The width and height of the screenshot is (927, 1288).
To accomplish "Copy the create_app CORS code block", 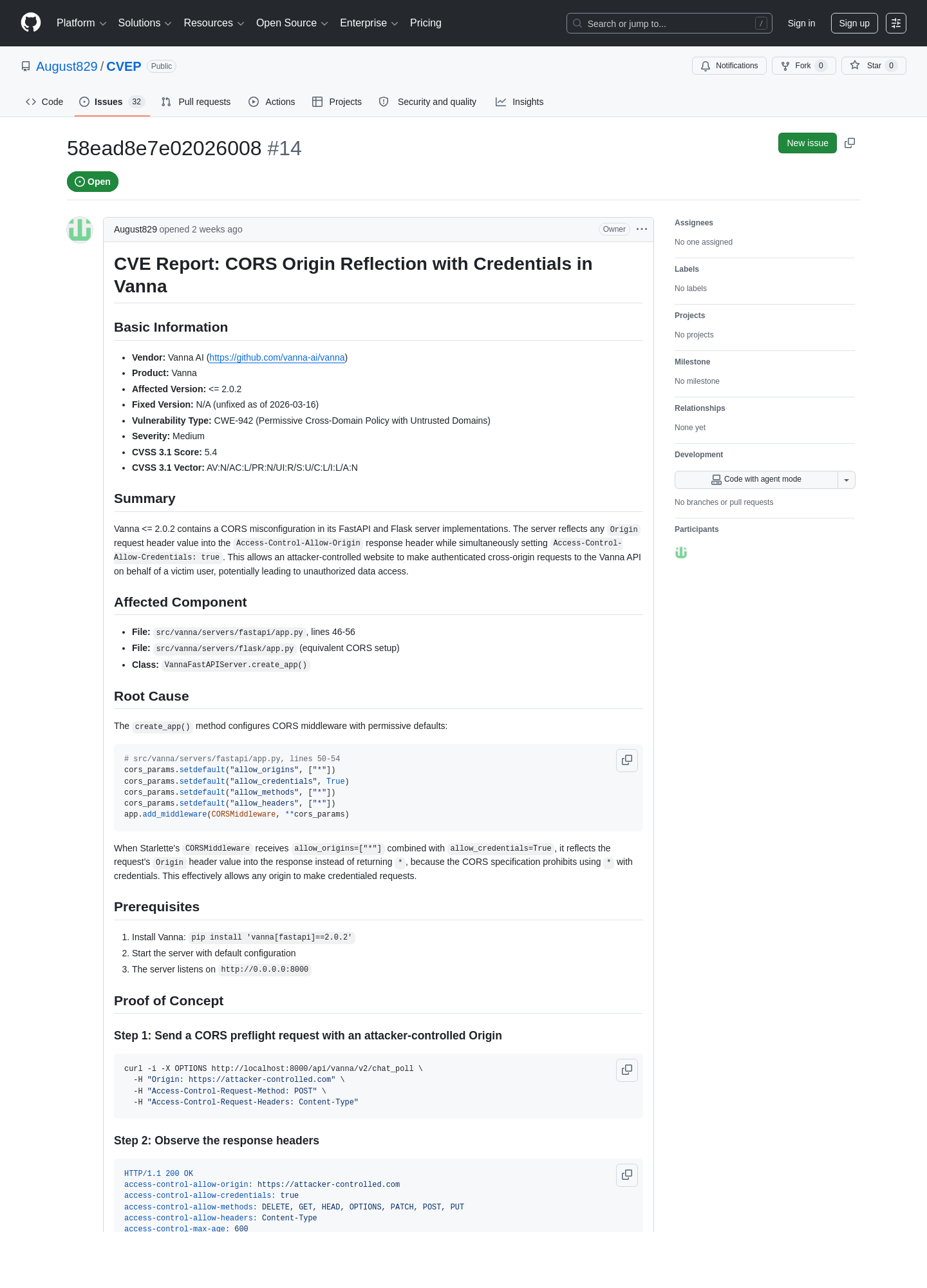I will pos(627,761).
